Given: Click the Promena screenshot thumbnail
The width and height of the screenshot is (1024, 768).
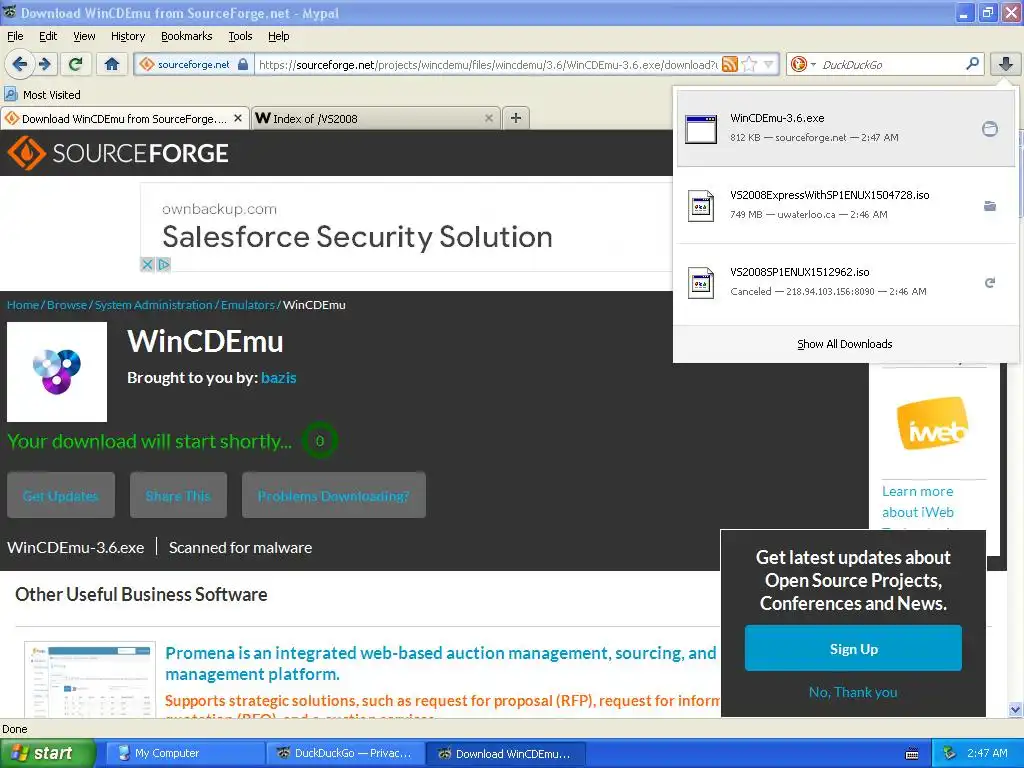Looking at the screenshot, I should (89, 679).
